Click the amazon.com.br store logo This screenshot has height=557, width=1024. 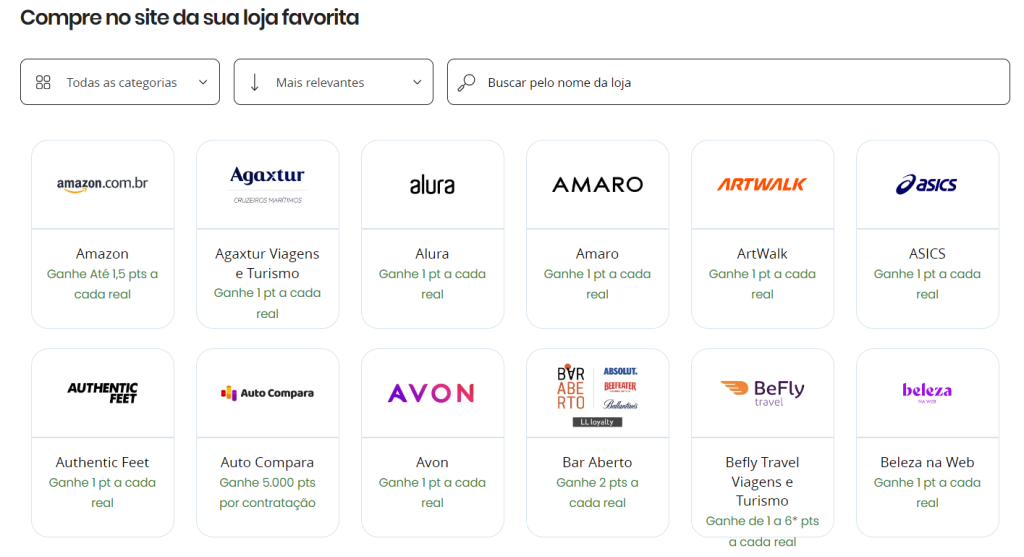[x=102, y=184]
